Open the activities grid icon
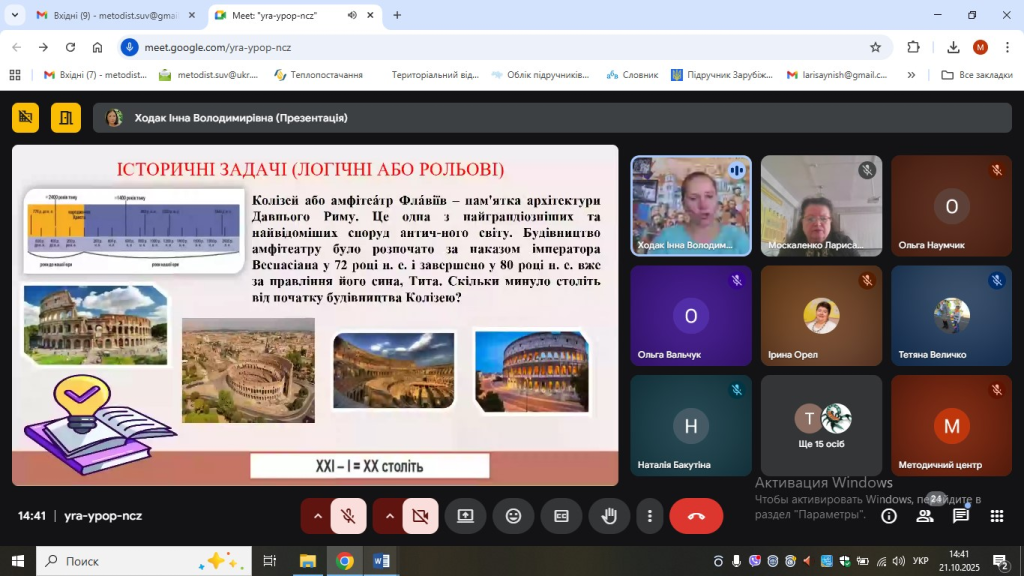The image size is (1024, 576). point(996,516)
